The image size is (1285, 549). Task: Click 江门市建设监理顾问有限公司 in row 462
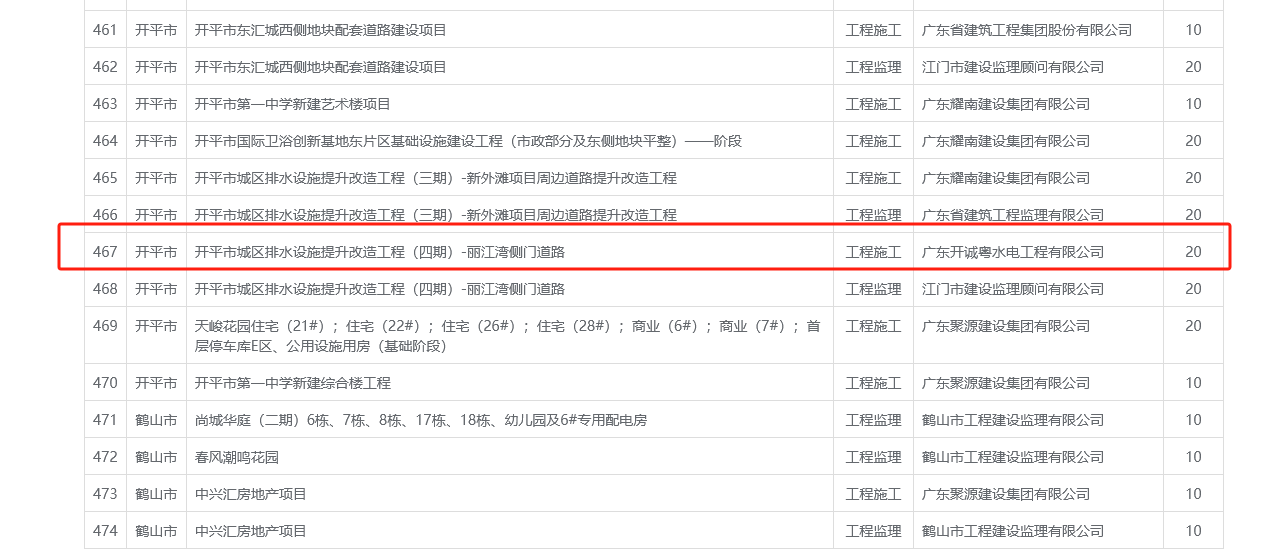pyautogui.click(x=1013, y=67)
